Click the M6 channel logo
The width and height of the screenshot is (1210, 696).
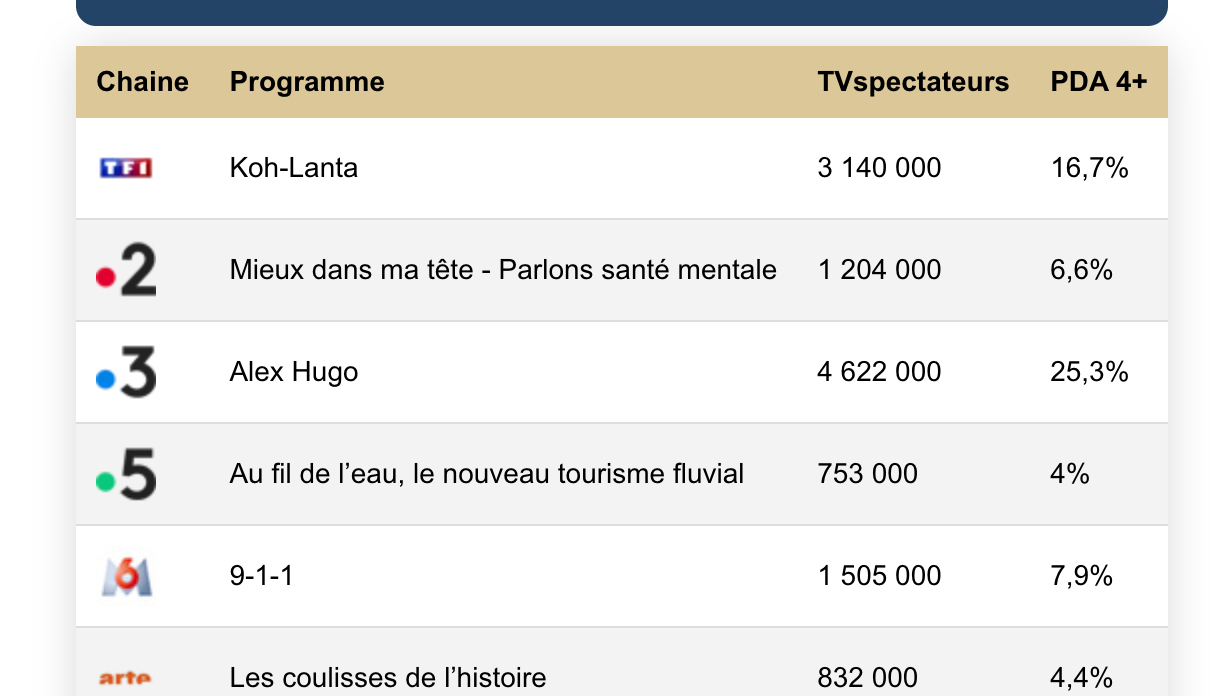click(126, 577)
